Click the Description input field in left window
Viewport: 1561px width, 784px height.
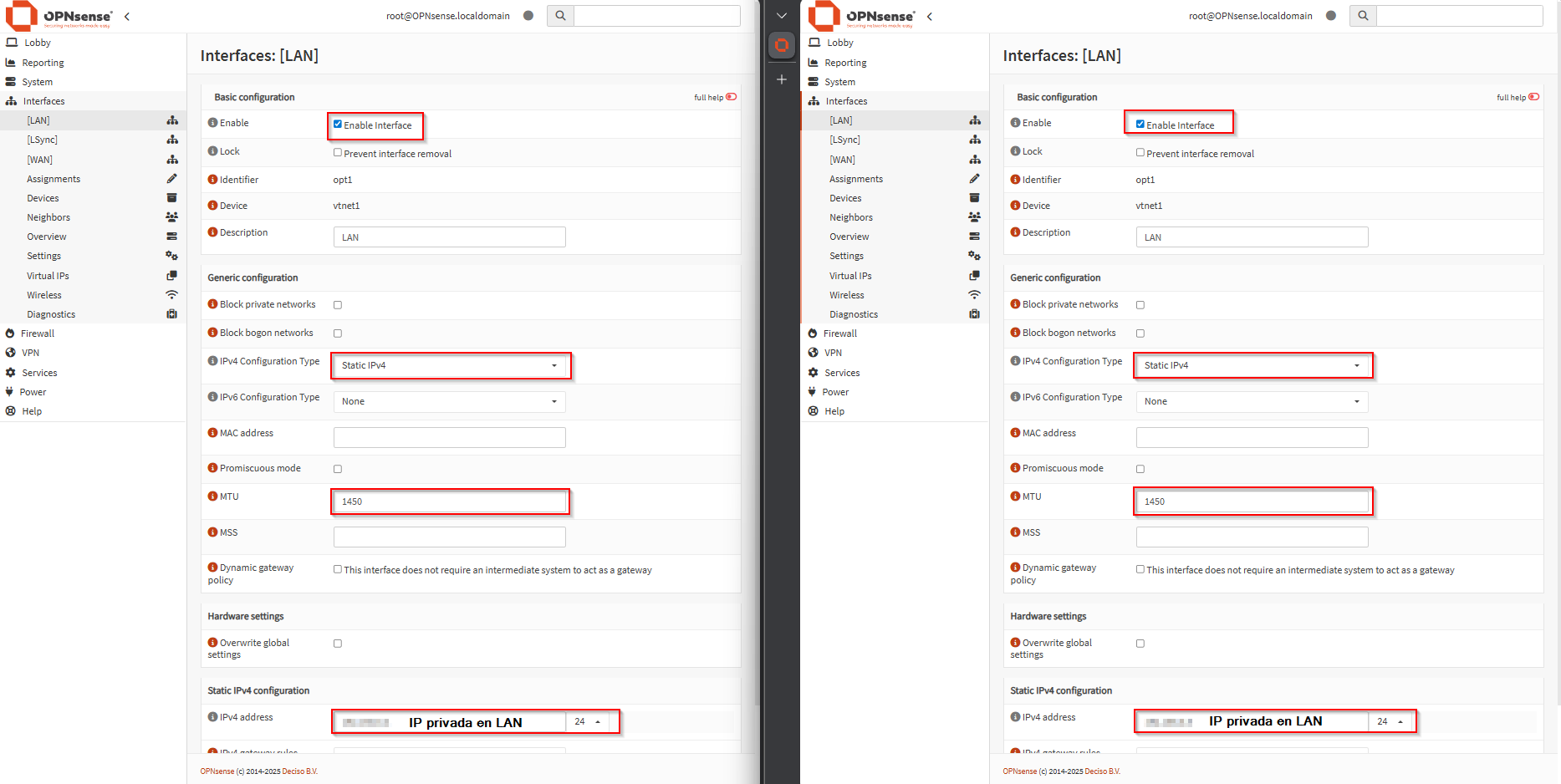pos(450,237)
